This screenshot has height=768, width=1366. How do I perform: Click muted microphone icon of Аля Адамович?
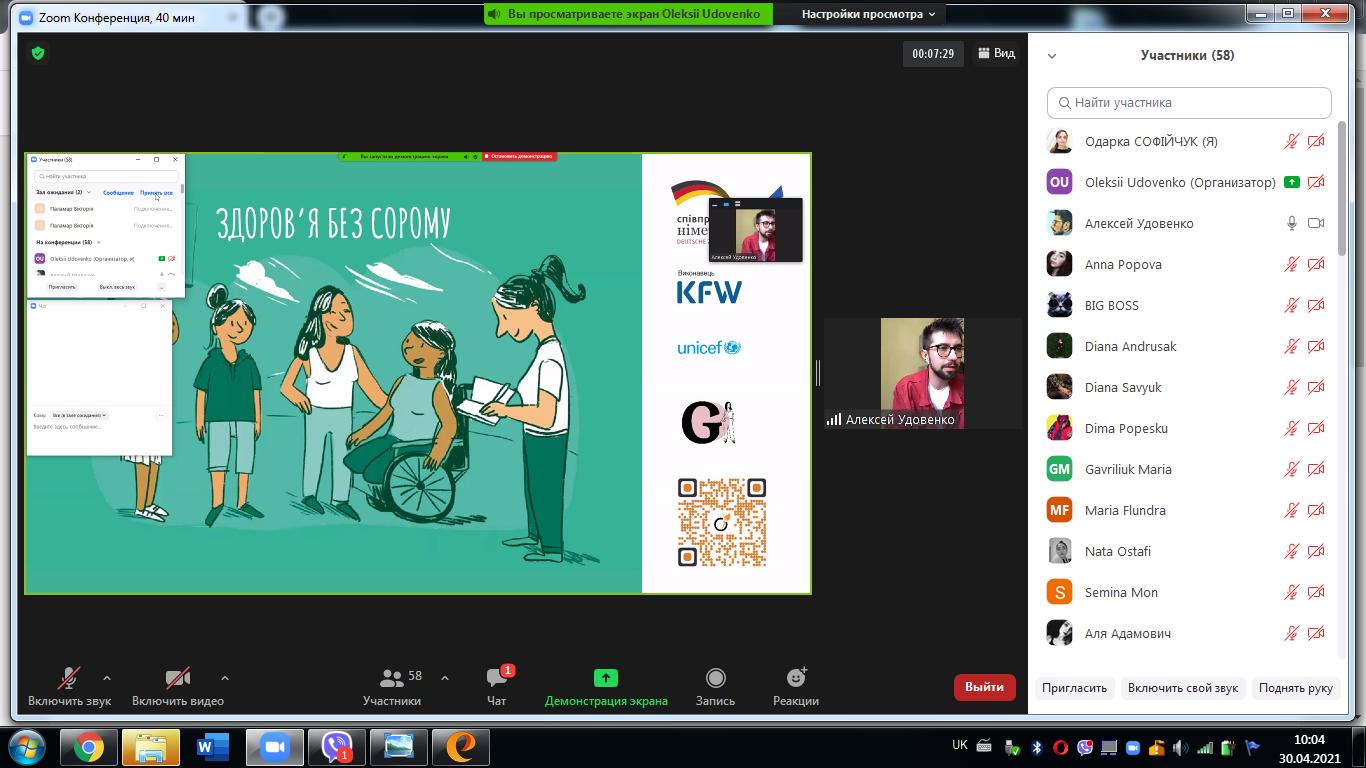[x=1292, y=633]
